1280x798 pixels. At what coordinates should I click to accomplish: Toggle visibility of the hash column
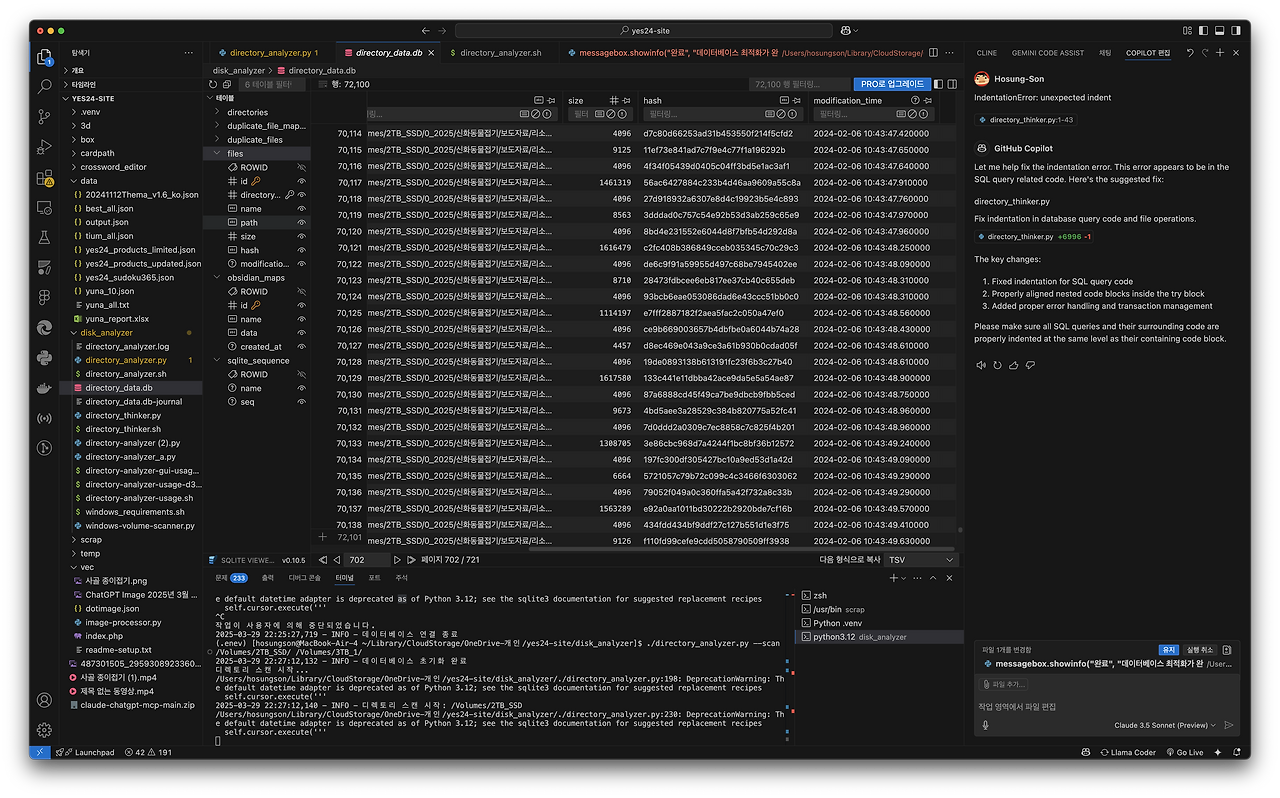pyautogui.click(x=302, y=250)
